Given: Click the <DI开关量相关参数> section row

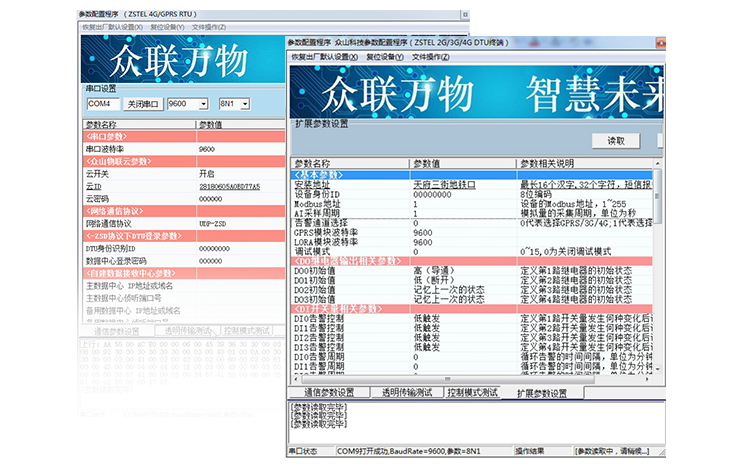Looking at the screenshot, I should coord(471,309).
